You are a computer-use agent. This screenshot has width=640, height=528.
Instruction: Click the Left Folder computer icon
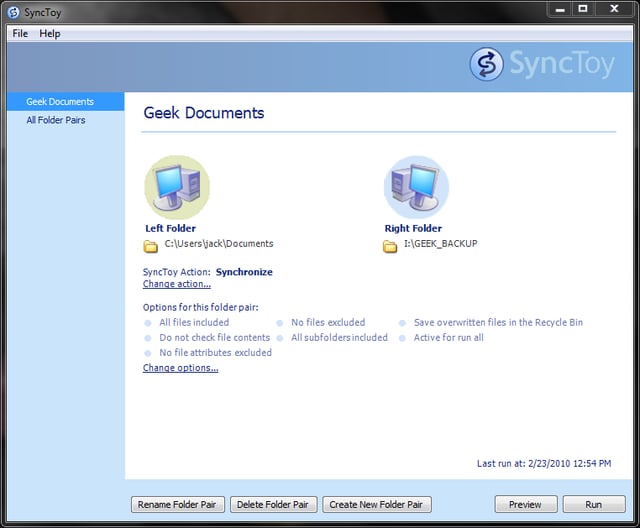[177, 187]
